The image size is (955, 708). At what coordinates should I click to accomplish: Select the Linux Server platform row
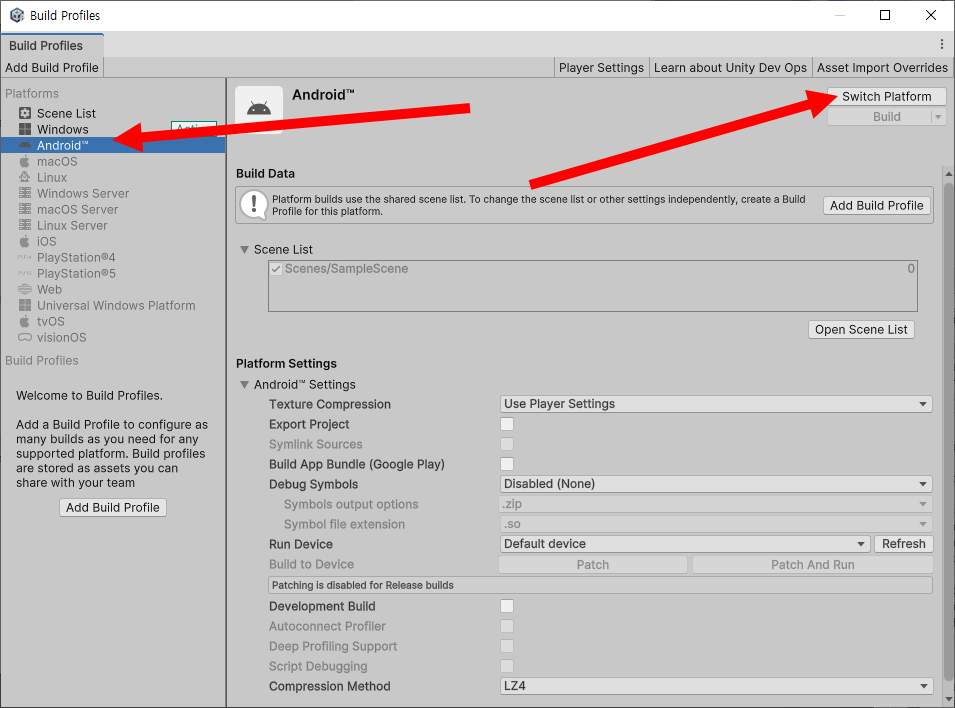113,225
